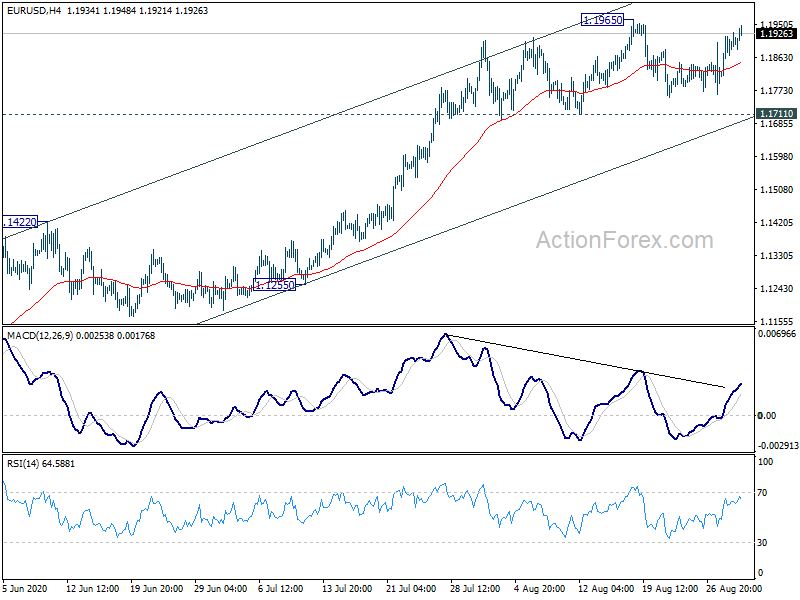800x600 pixels.
Task: Click the MACD scale value 0.006966
Action: pyautogui.click(x=777, y=334)
